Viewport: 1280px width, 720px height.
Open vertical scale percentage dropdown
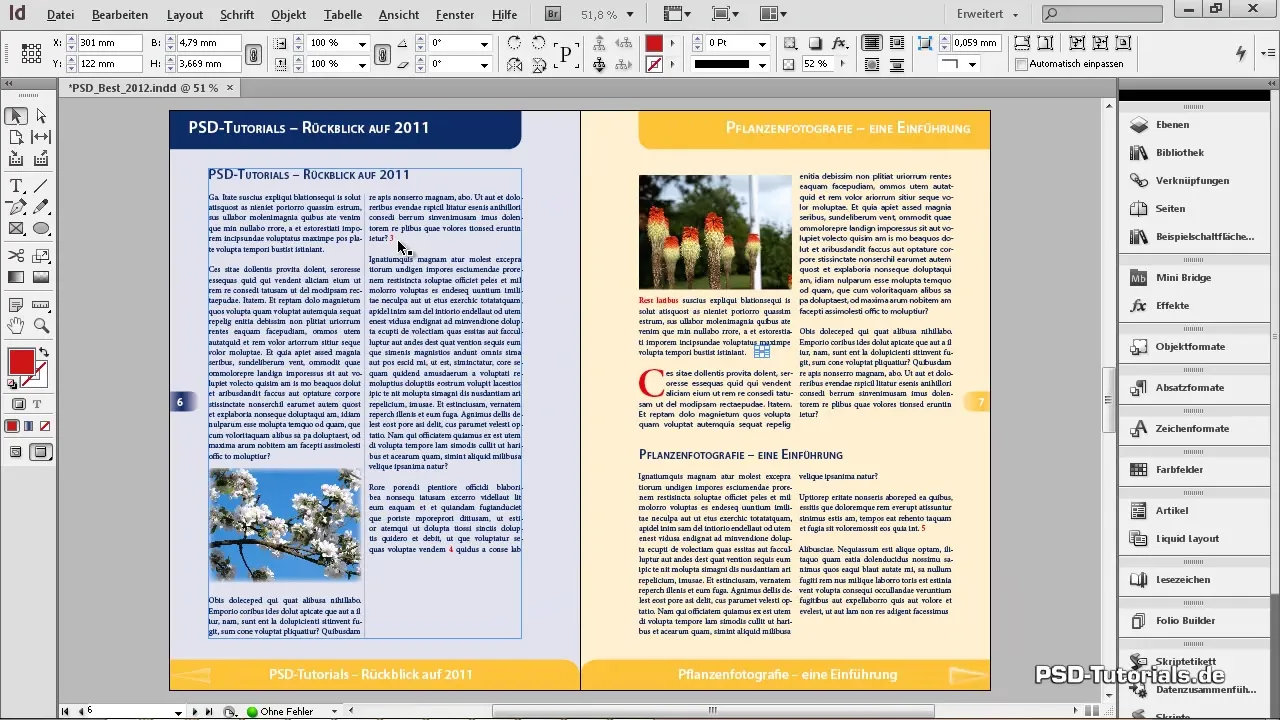coord(362,64)
